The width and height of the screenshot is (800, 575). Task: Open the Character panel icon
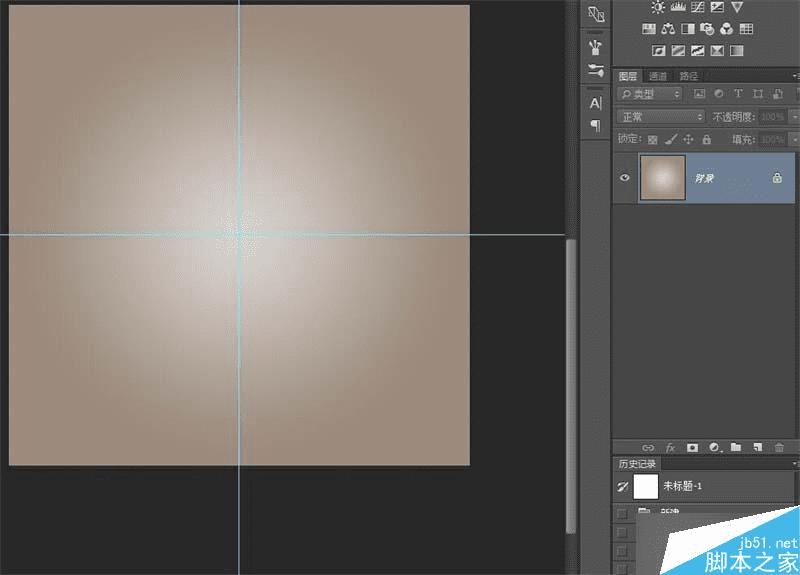click(x=596, y=103)
